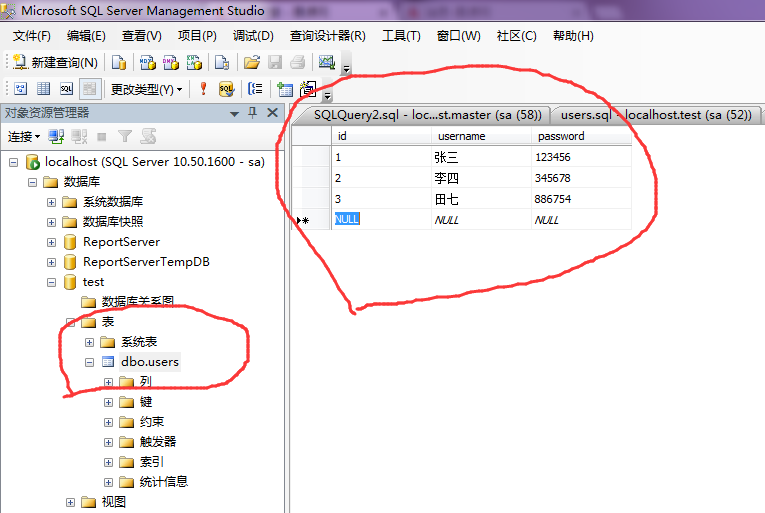
Task: Click the Analysis Services XMLA Query icon
Action: (x=194, y=62)
